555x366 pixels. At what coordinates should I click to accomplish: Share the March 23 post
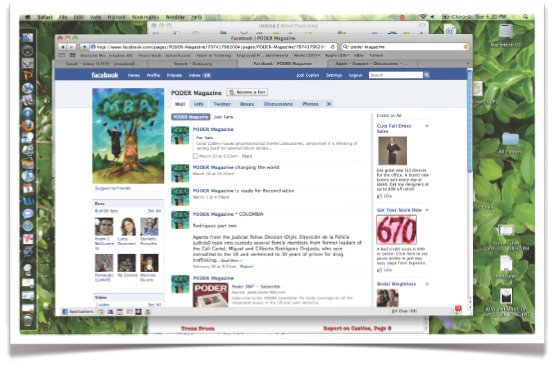point(247,156)
